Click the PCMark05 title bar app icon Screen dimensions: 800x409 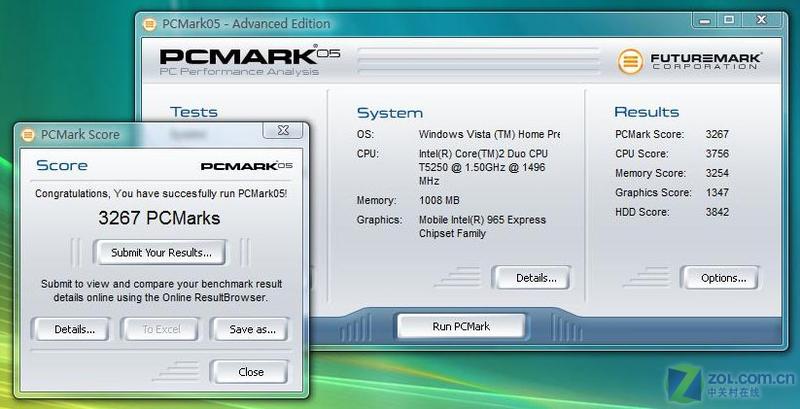(149, 24)
